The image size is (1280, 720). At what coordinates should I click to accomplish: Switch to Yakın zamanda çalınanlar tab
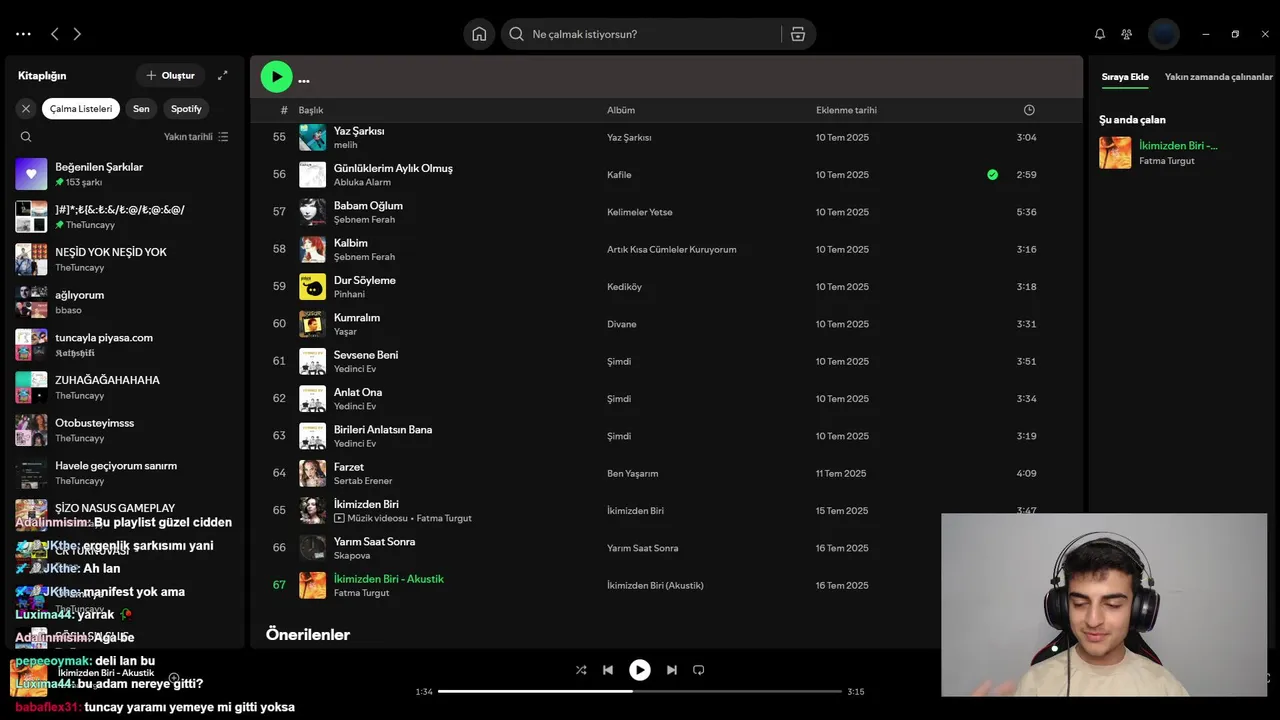coord(1219,77)
